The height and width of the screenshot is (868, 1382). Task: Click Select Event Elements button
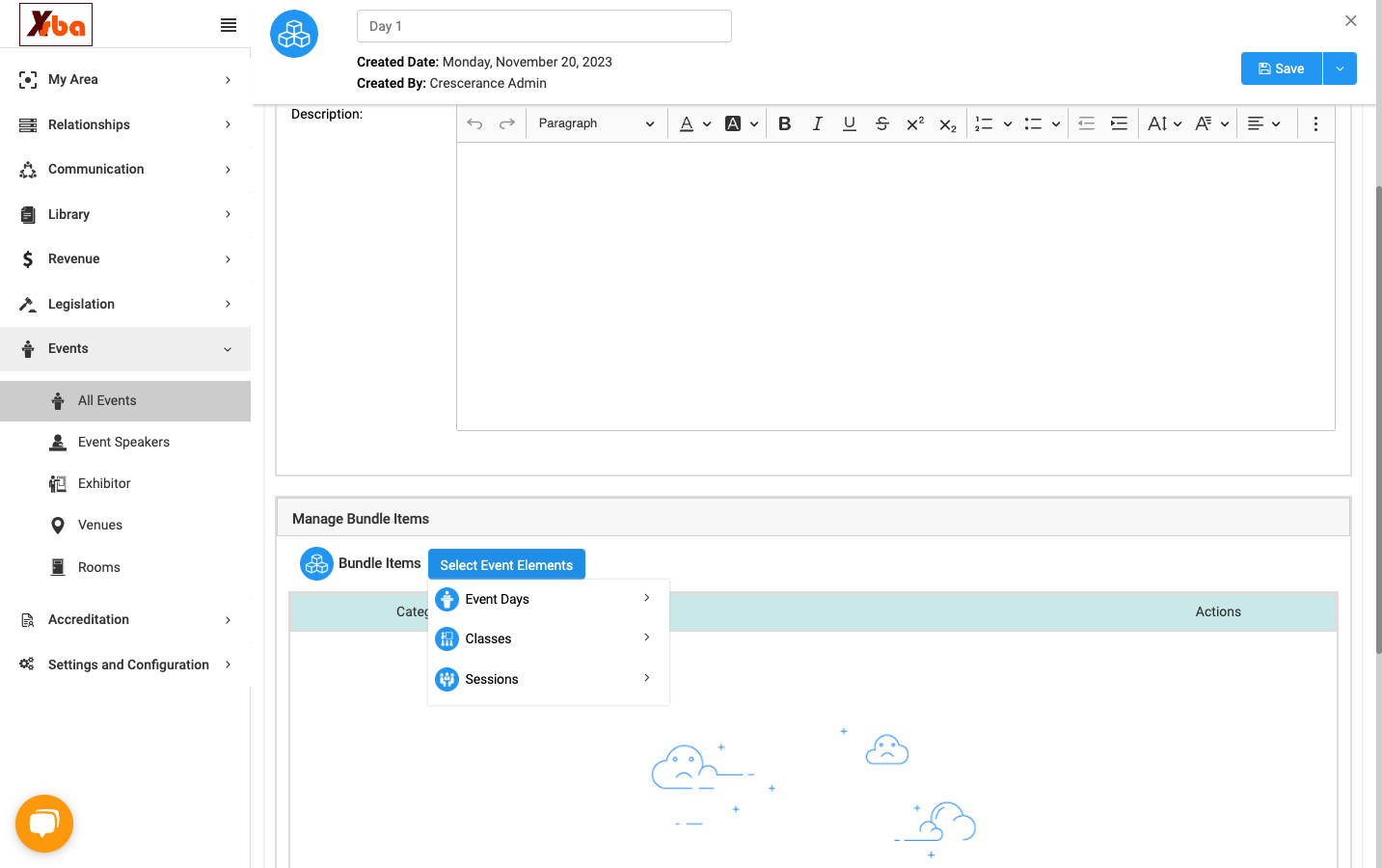[x=506, y=565]
